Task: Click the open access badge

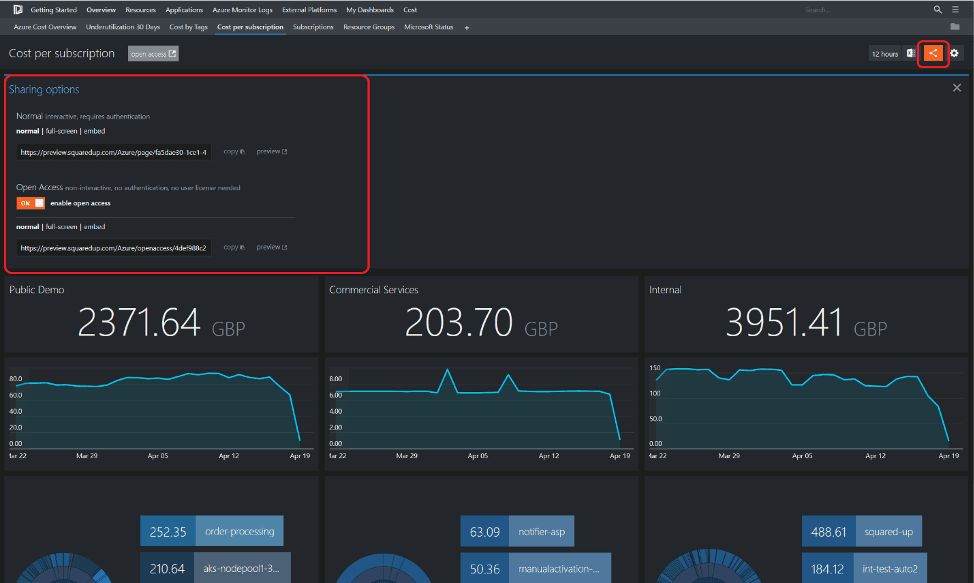Action: (x=153, y=54)
